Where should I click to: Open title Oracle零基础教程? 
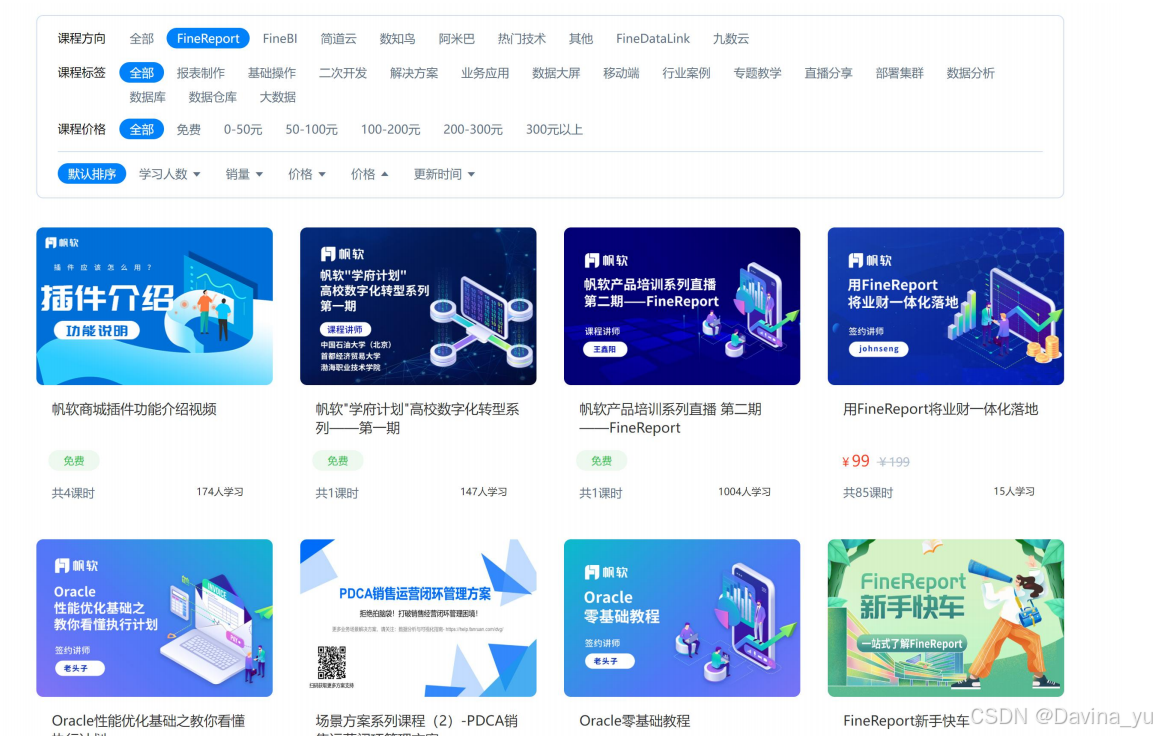635,720
